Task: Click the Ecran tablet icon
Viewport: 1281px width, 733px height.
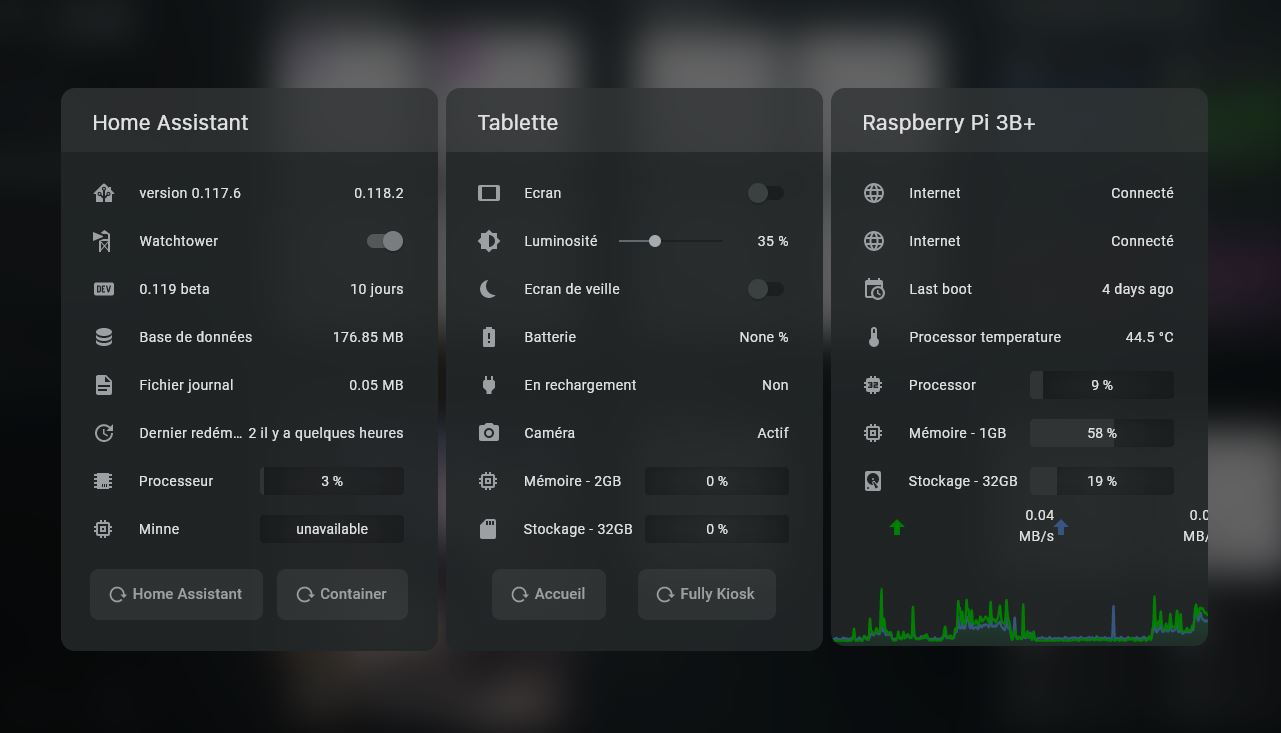Action: tap(489, 193)
